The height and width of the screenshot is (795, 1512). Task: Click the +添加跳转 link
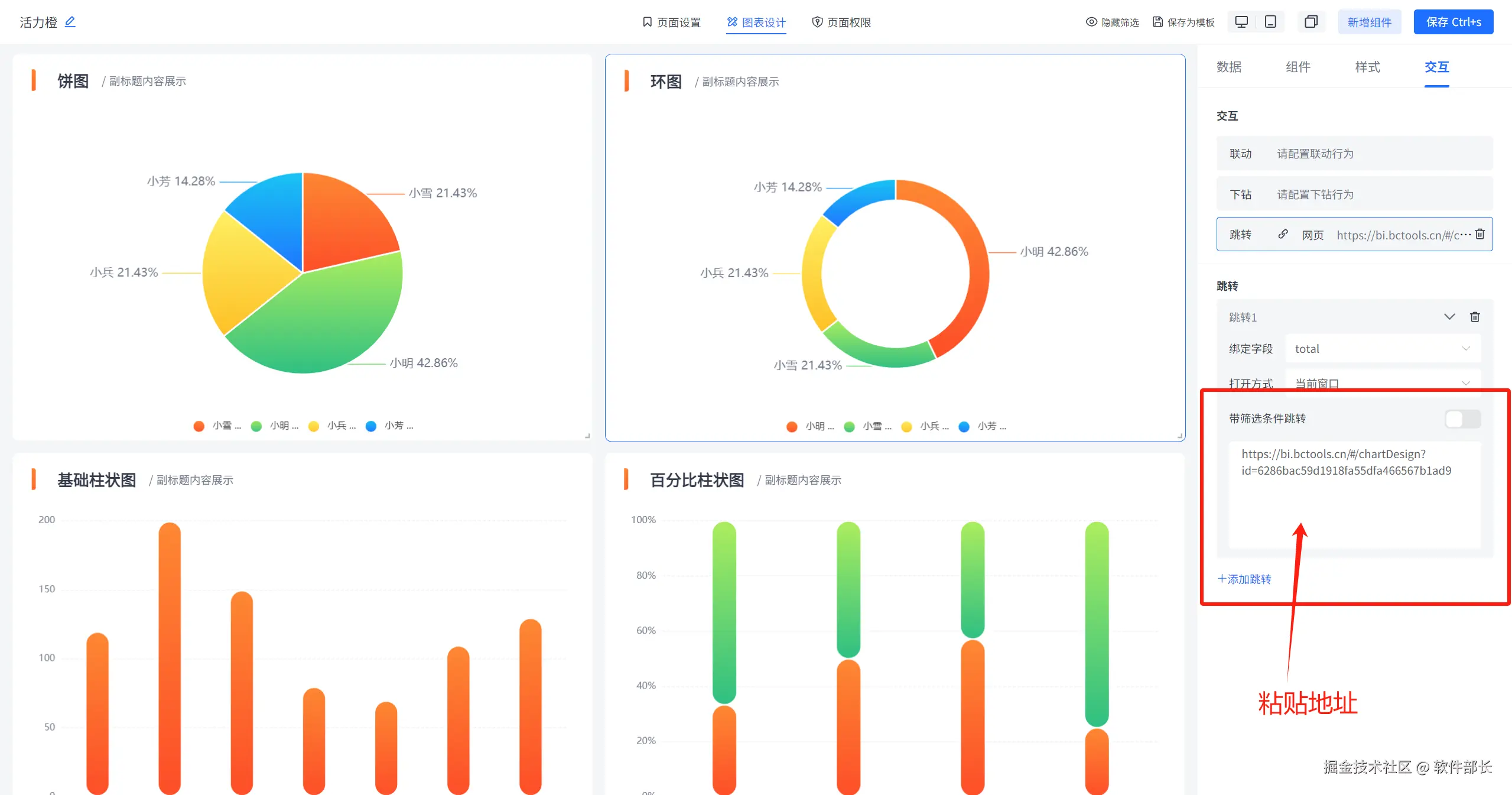[x=1244, y=579]
